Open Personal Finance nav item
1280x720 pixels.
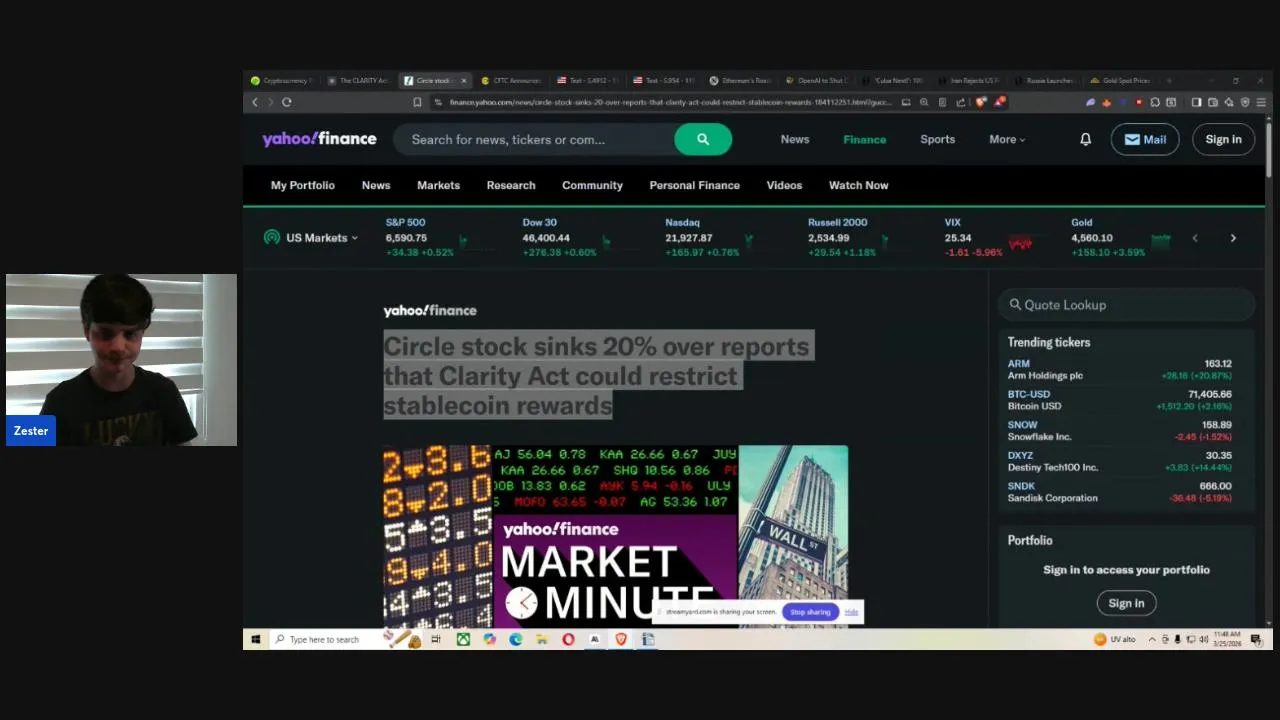[695, 185]
